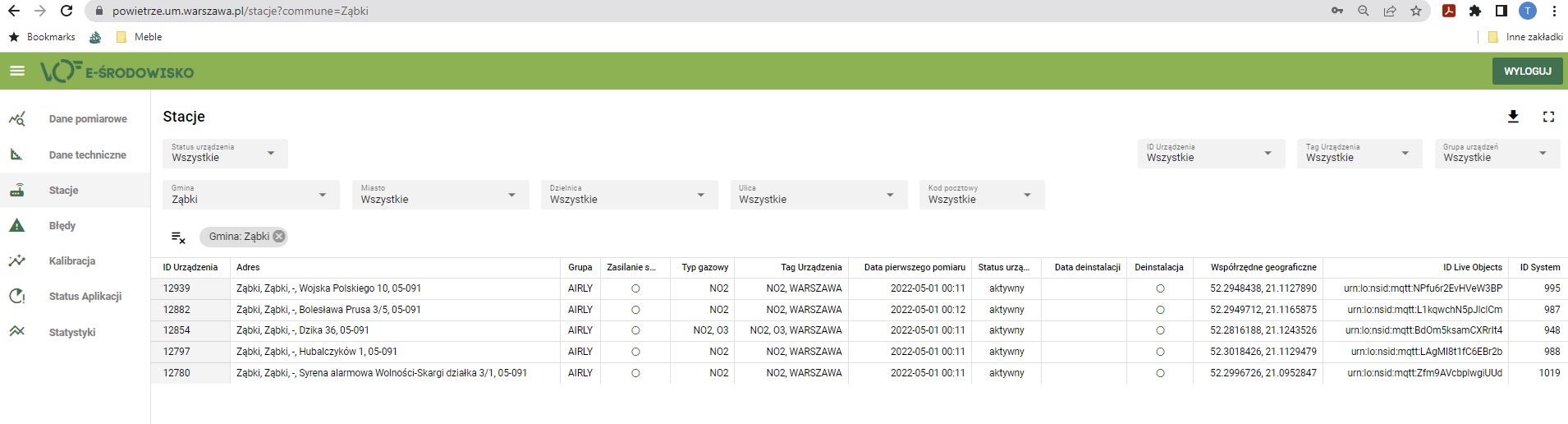Click the clear all filters icon
Screen dimensions: 1568x424
click(178, 237)
